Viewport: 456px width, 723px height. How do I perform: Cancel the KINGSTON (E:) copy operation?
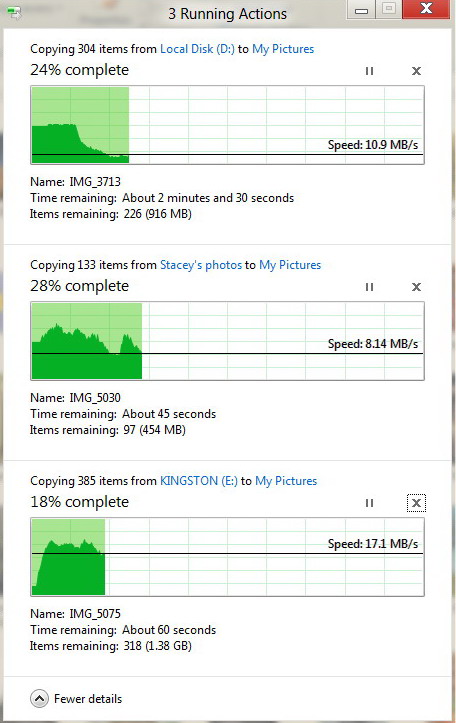[416, 503]
